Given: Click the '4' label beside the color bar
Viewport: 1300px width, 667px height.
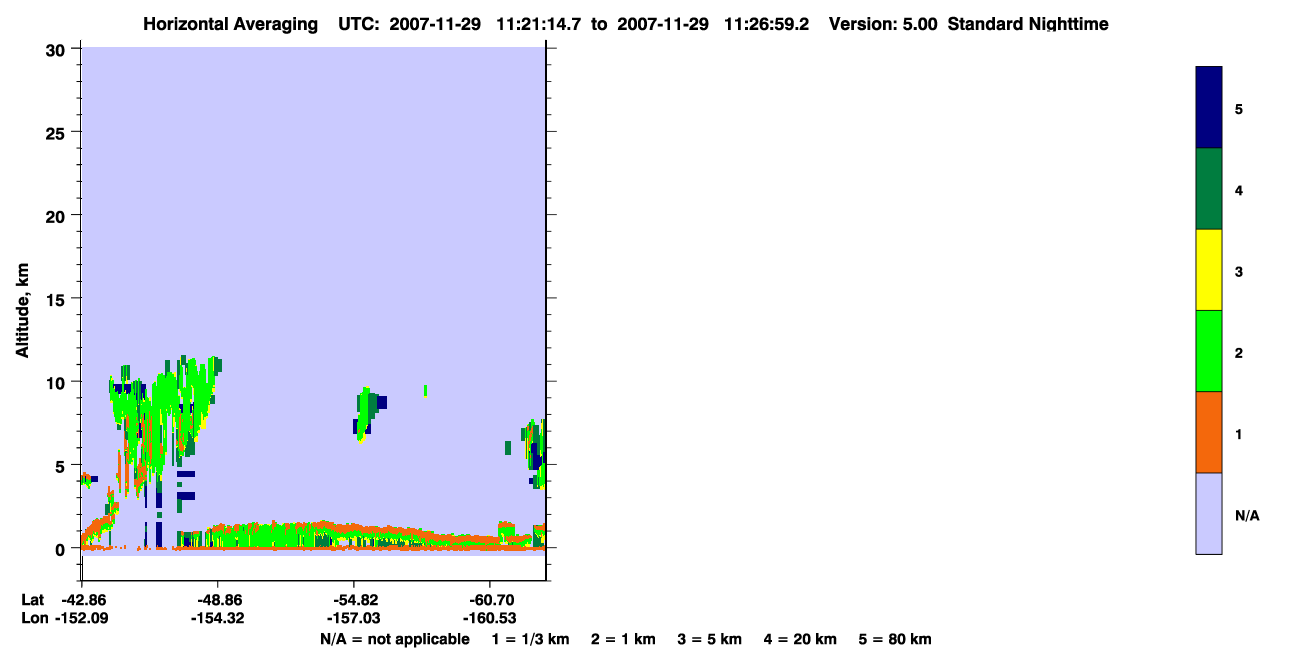Looking at the screenshot, I should click(1239, 190).
